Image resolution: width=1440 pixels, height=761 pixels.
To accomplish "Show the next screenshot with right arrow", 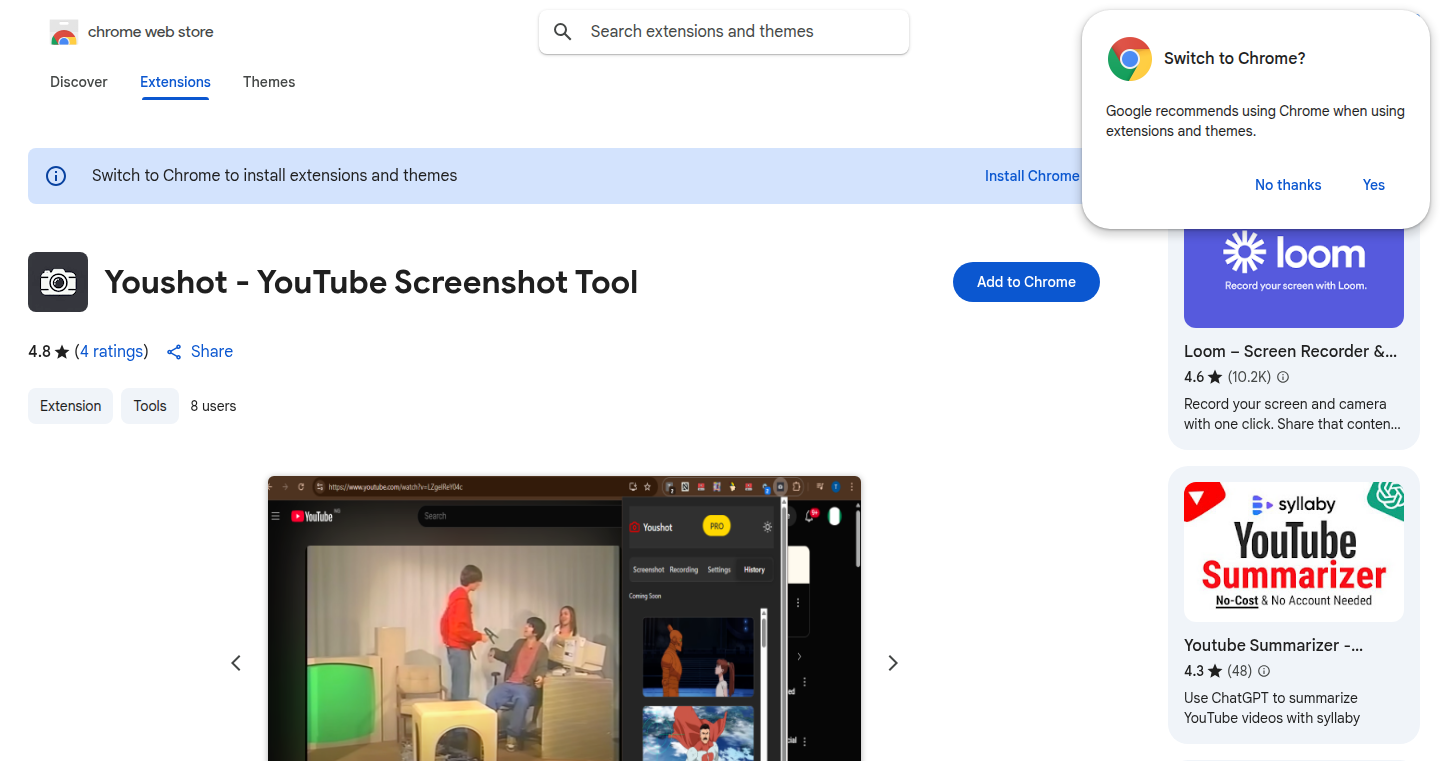I will [893, 663].
